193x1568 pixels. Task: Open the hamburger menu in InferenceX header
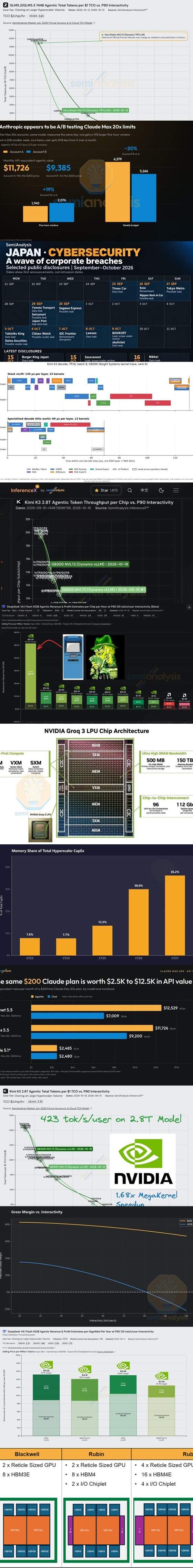(176, 490)
